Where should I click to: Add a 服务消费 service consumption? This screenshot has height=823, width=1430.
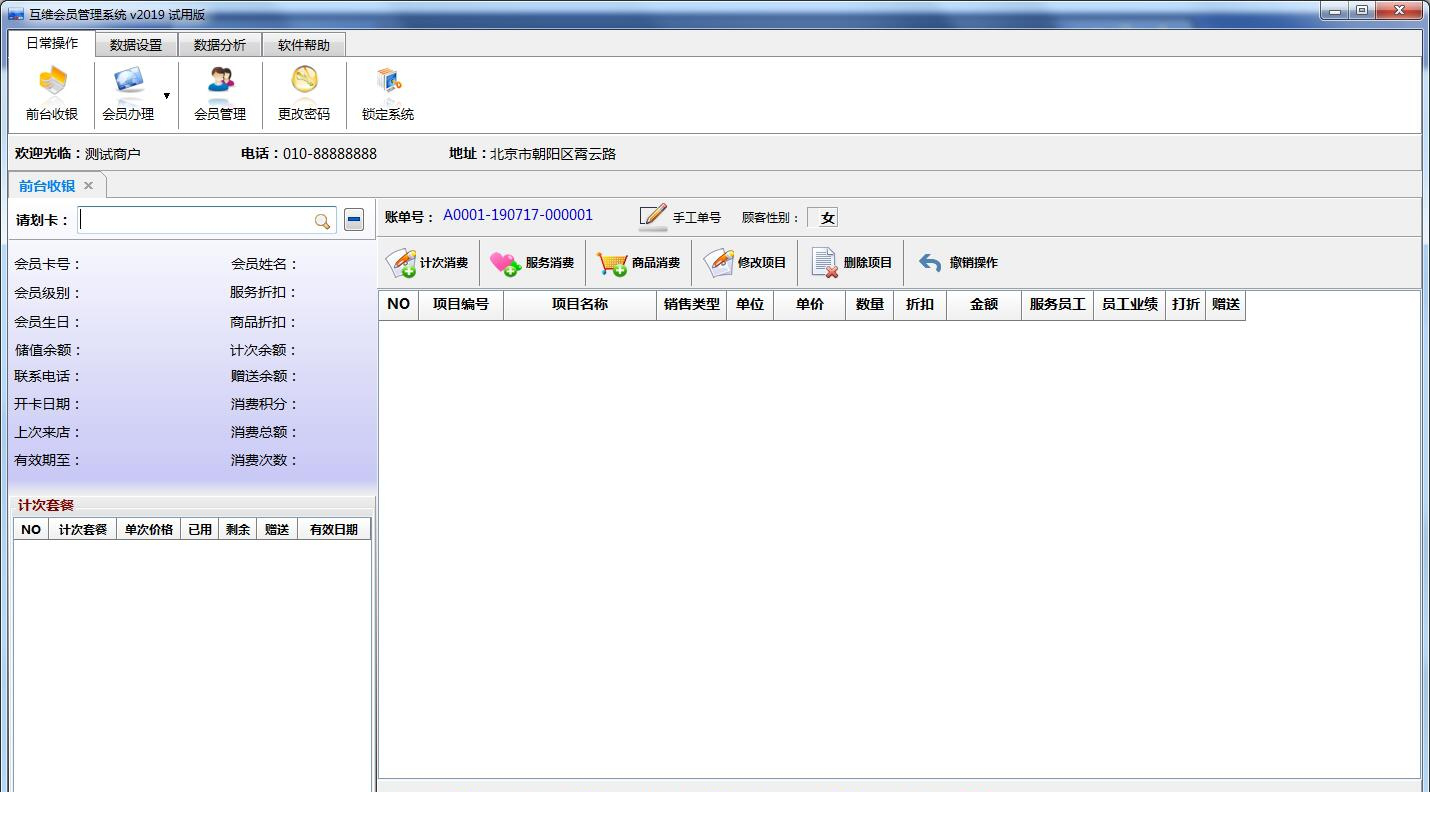[533, 263]
